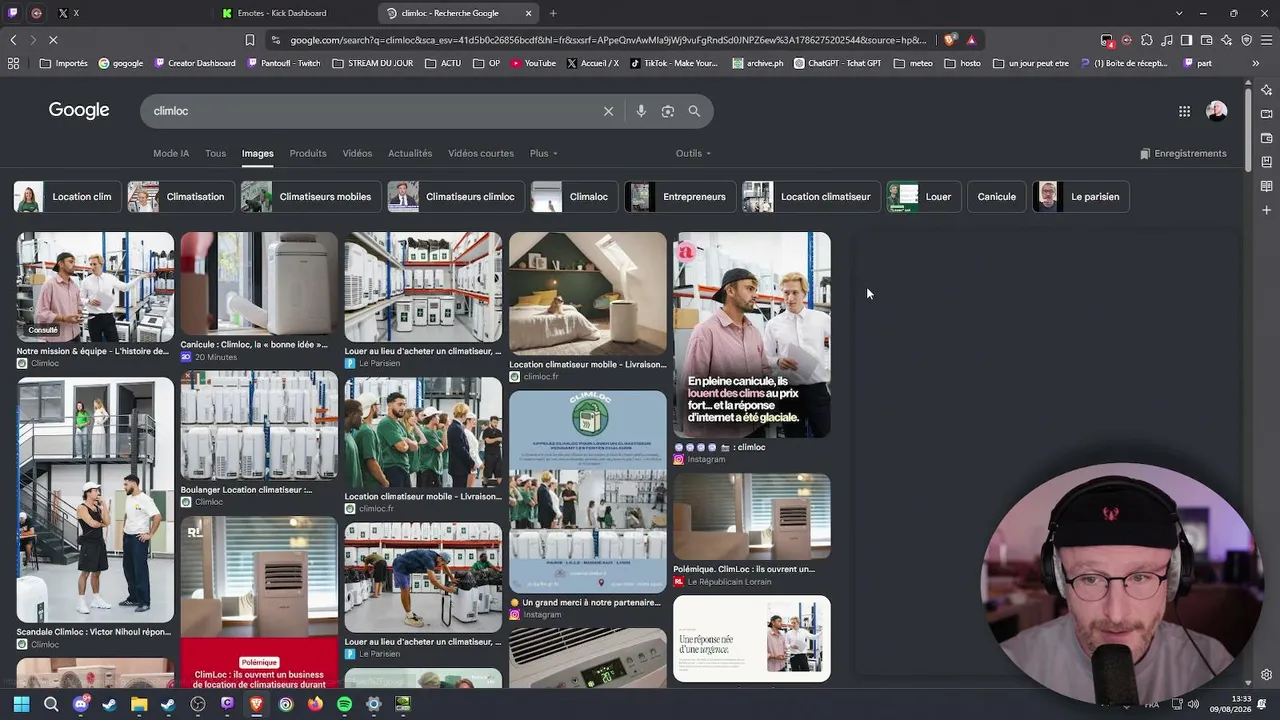1280x720 pixels.
Task: Select the Images tab
Action: [257, 153]
